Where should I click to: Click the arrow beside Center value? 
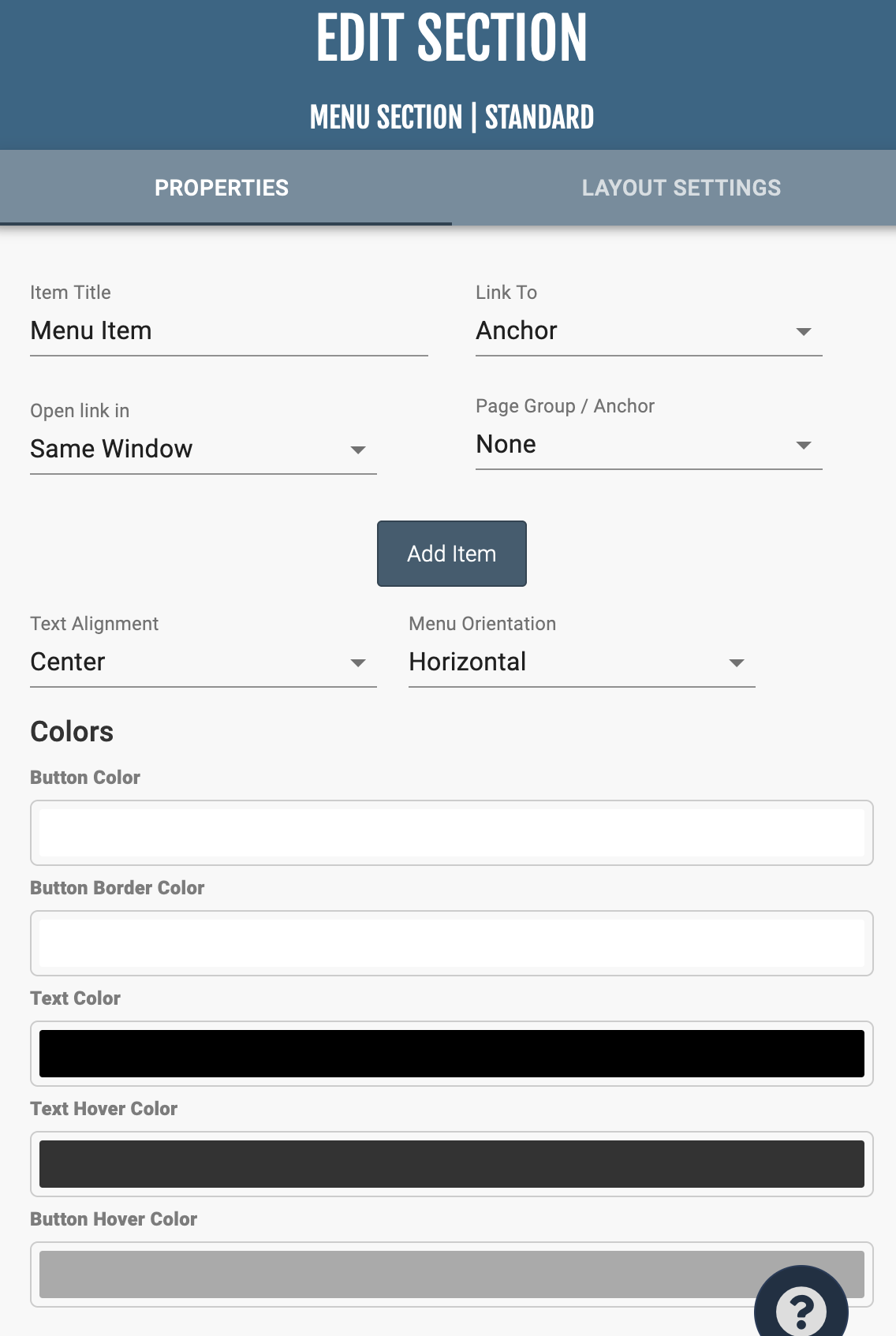click(x=358, y=663)
